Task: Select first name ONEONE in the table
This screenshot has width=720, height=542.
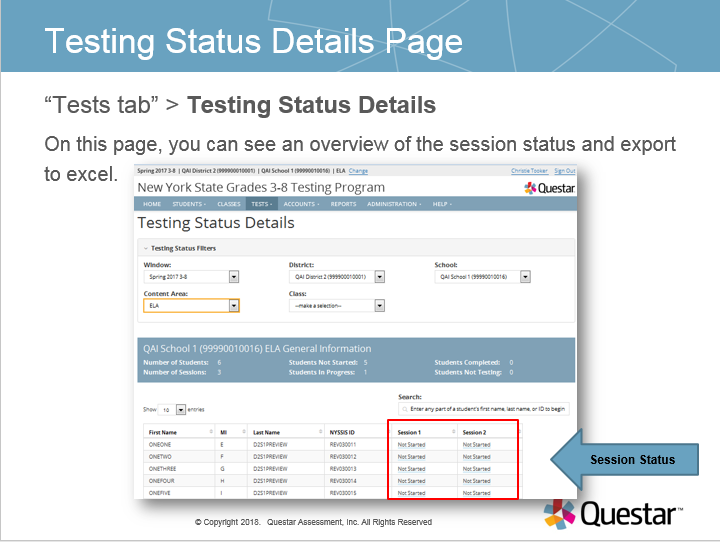Action: (x=160, y=445)
